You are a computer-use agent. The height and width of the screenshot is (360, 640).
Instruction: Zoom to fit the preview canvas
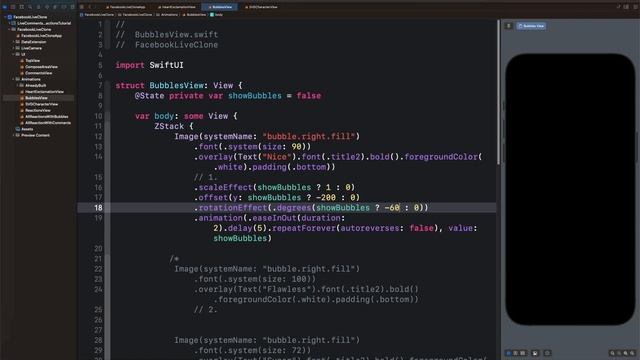(x=625, y=353)
